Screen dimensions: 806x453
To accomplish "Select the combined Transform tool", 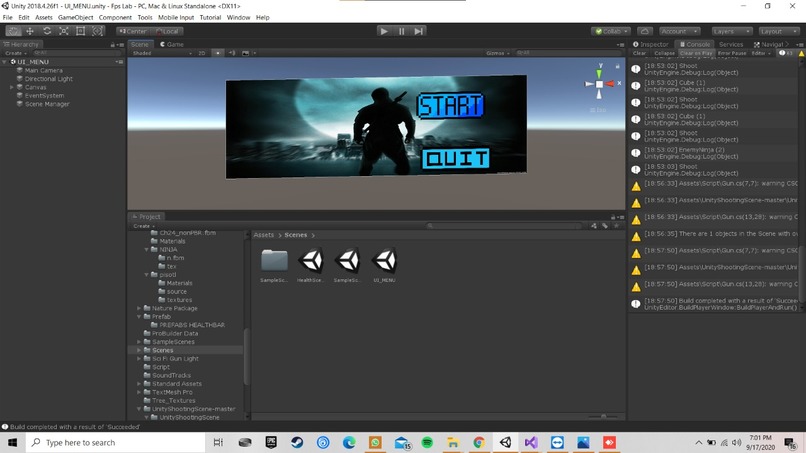I will [x=97, y=31].
